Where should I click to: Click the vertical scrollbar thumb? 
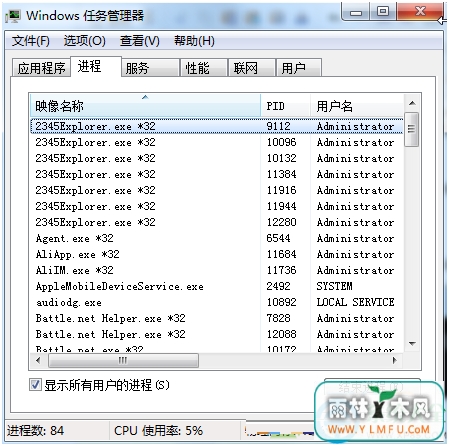(x=411, y=129)
